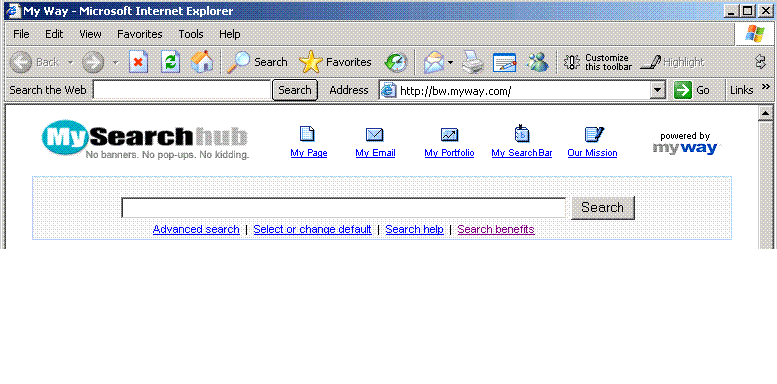Open the My Portfolio link

click(449, 153)
